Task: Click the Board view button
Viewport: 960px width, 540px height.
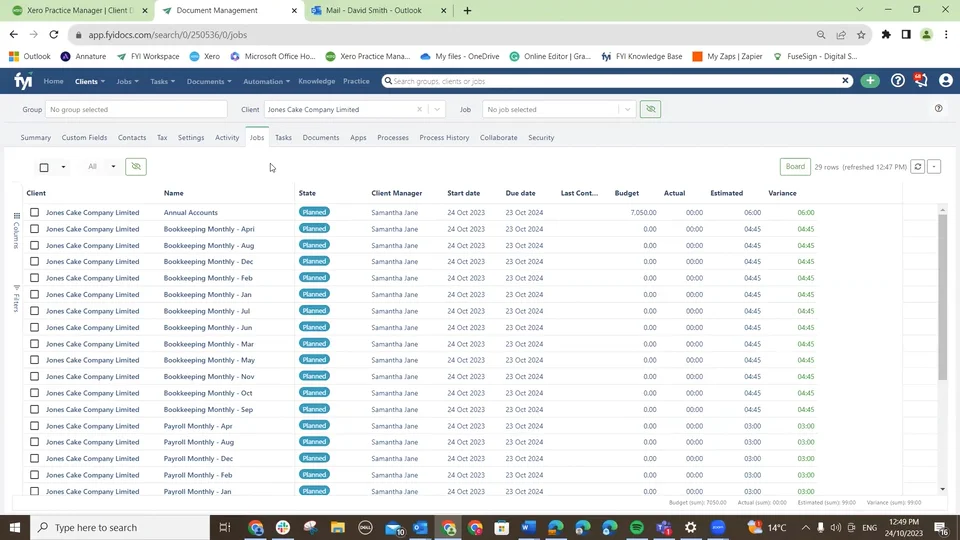Action: point(795,167)
